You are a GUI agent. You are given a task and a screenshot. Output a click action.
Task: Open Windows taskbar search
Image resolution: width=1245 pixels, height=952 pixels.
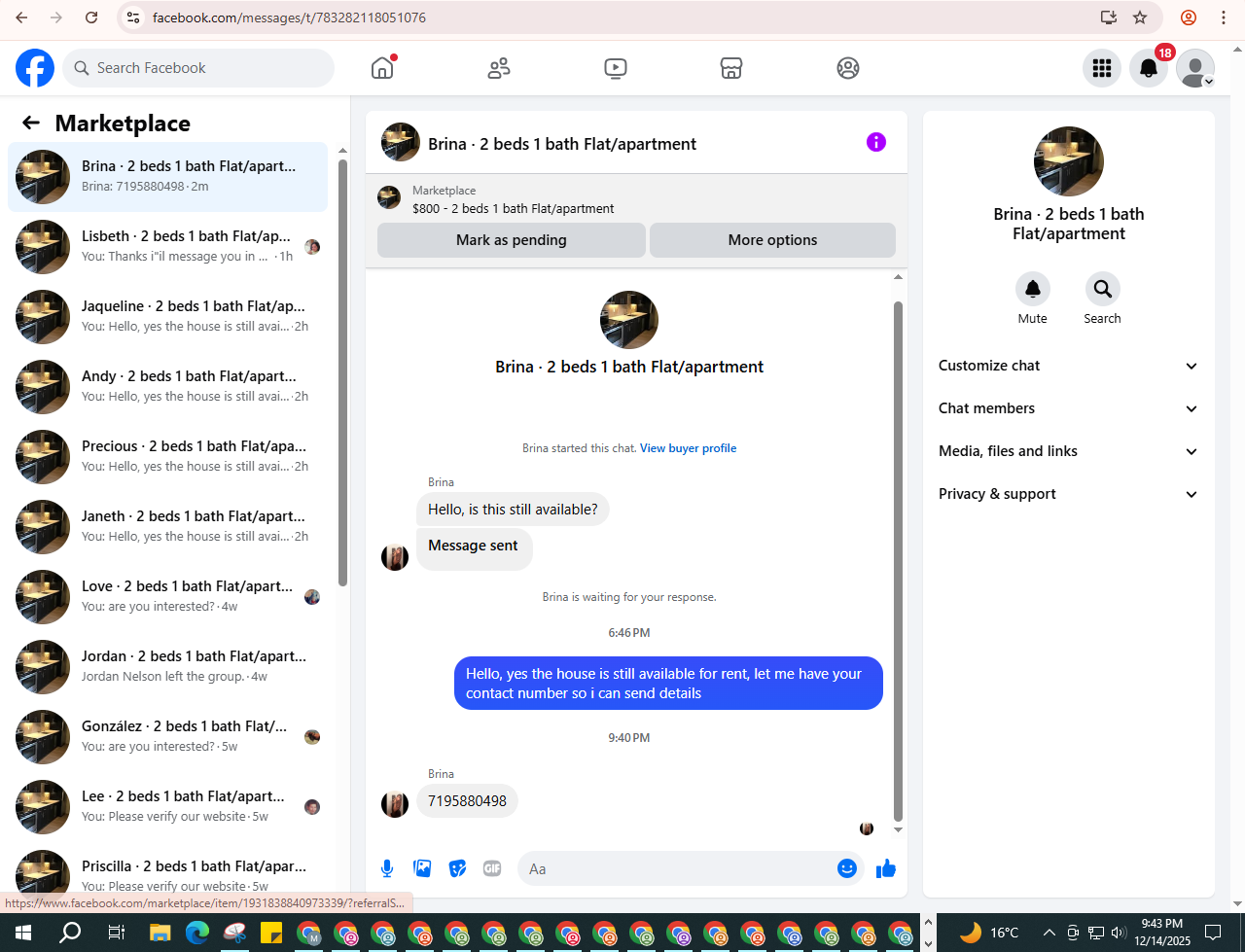point(70,933)
